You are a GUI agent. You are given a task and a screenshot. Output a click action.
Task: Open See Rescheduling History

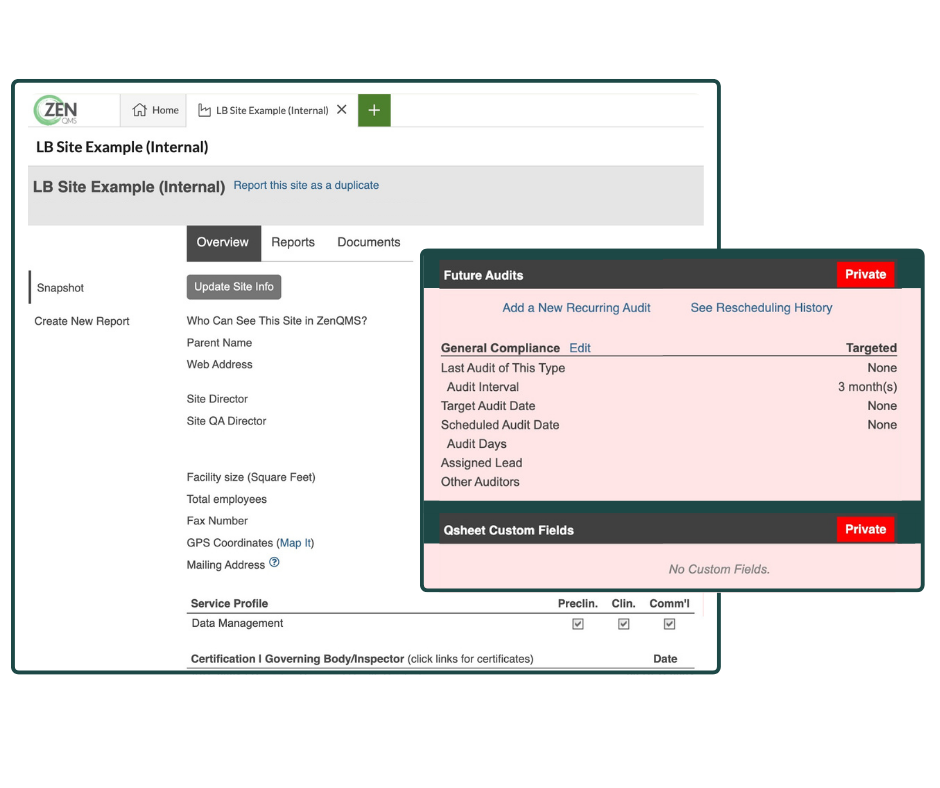(x=761, y=308)
